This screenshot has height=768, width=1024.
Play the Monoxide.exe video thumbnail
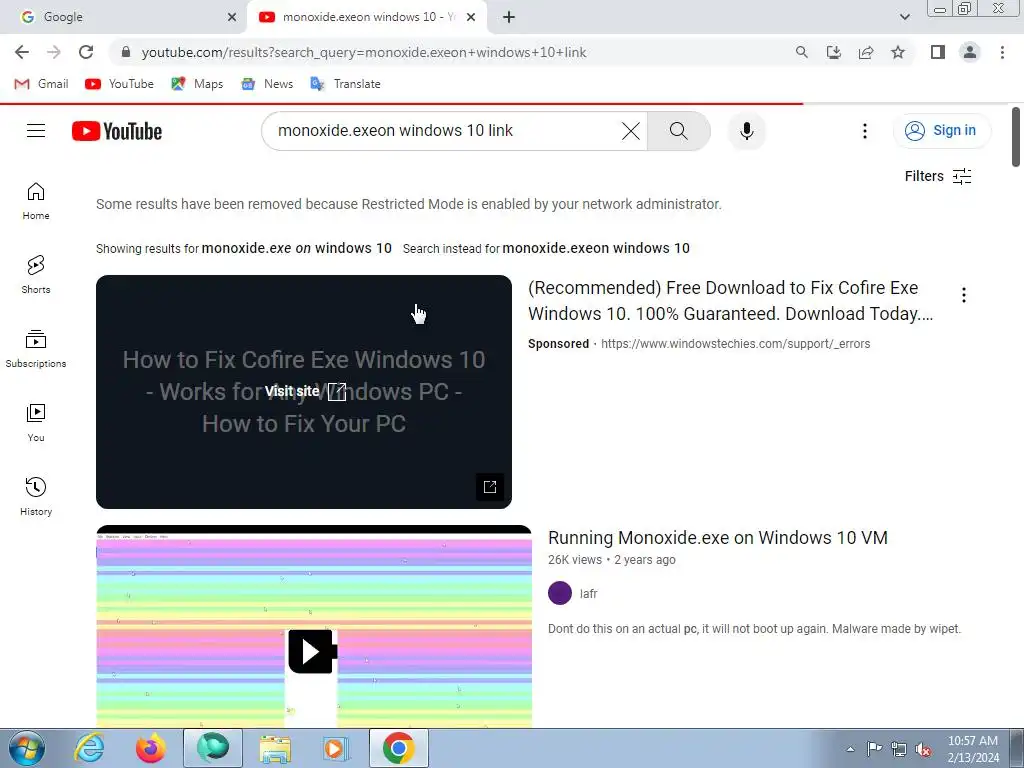(x=313, y=626)
